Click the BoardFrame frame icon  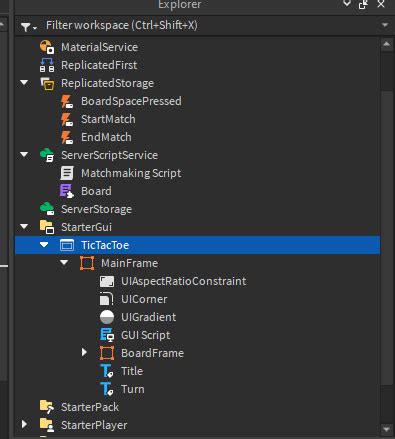(107, 353)
